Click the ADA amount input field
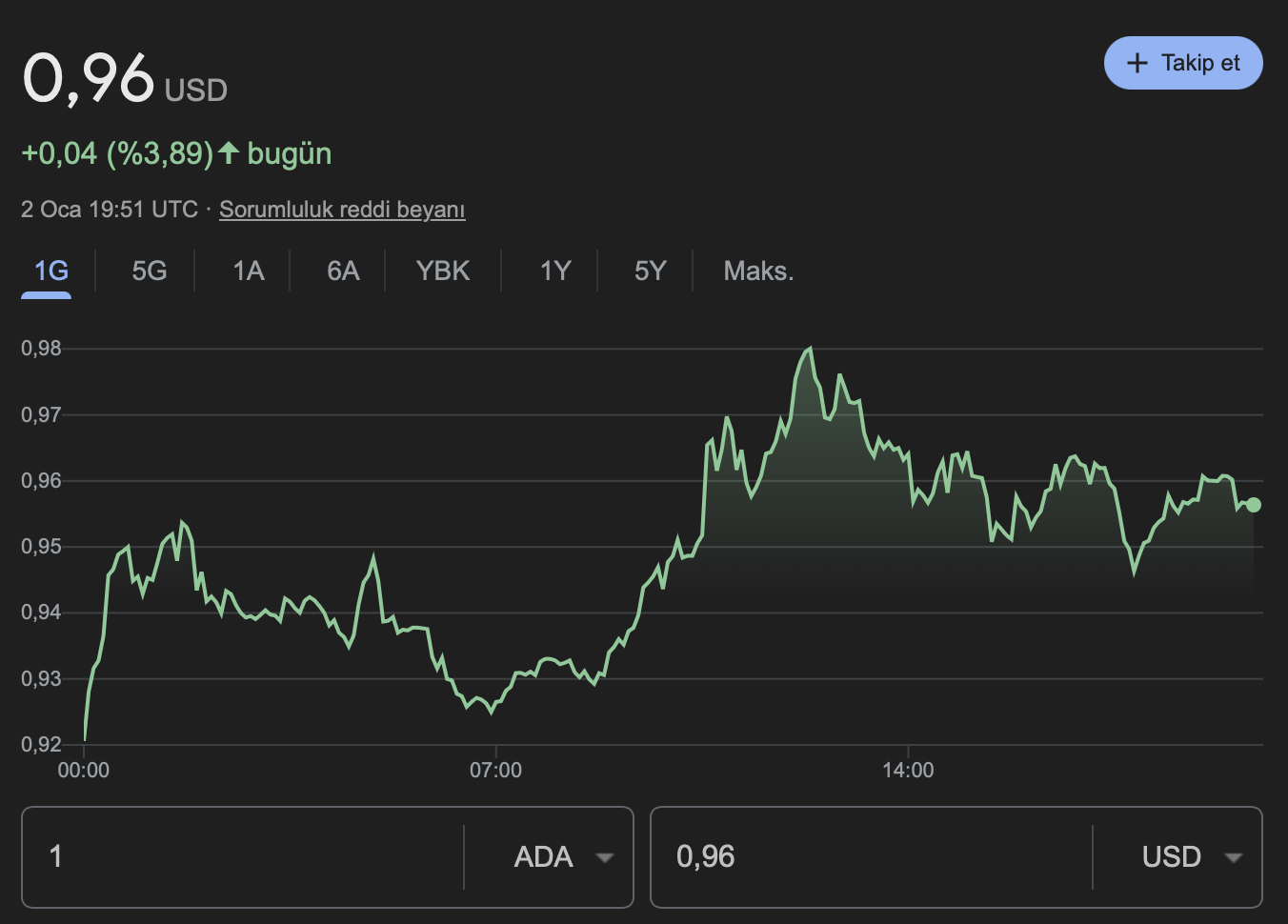The height and width of the screenshot is (924, 1288). pos(243,857)
